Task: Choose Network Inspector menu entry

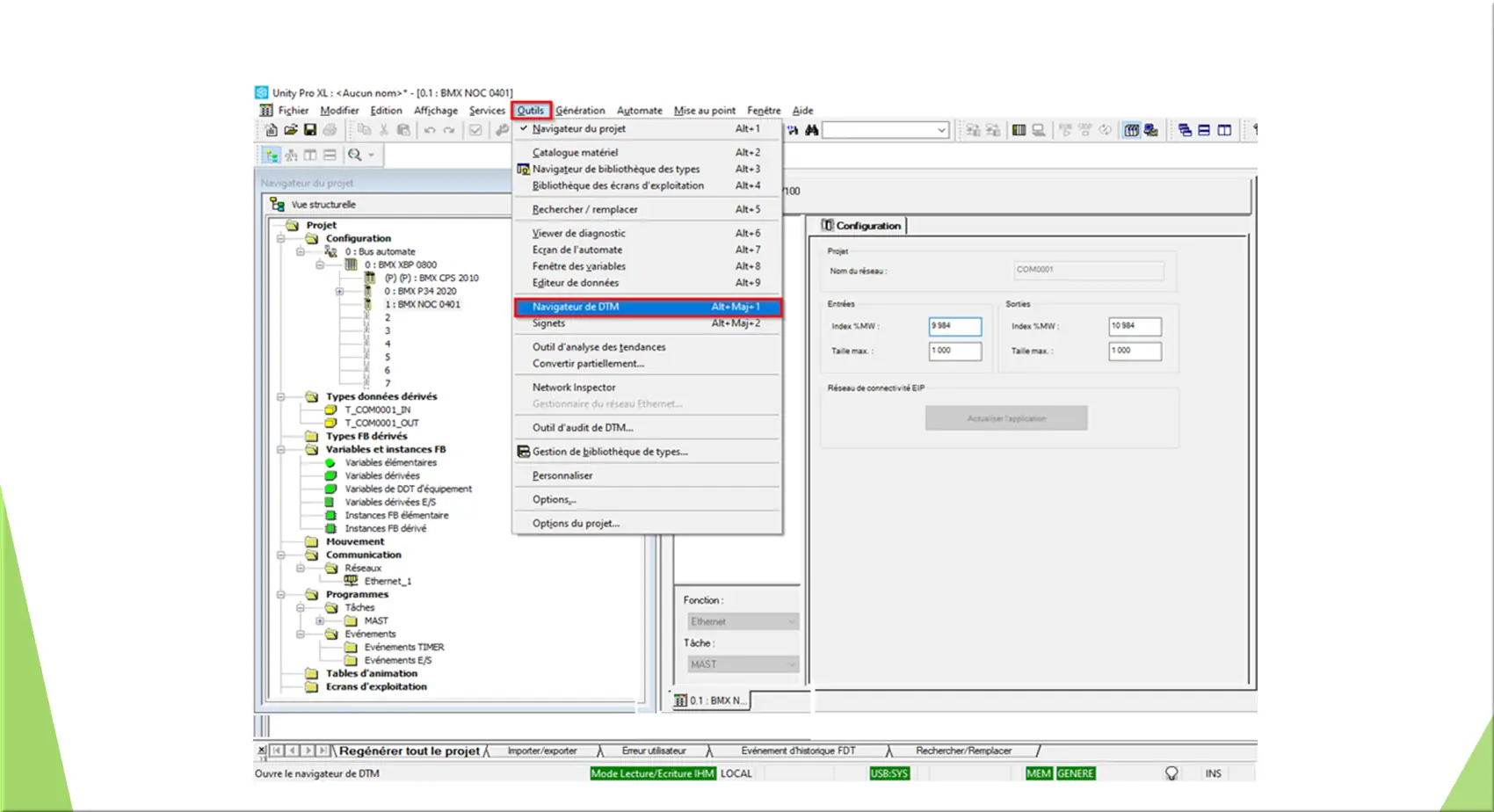Action: click(x=647, y=388)
